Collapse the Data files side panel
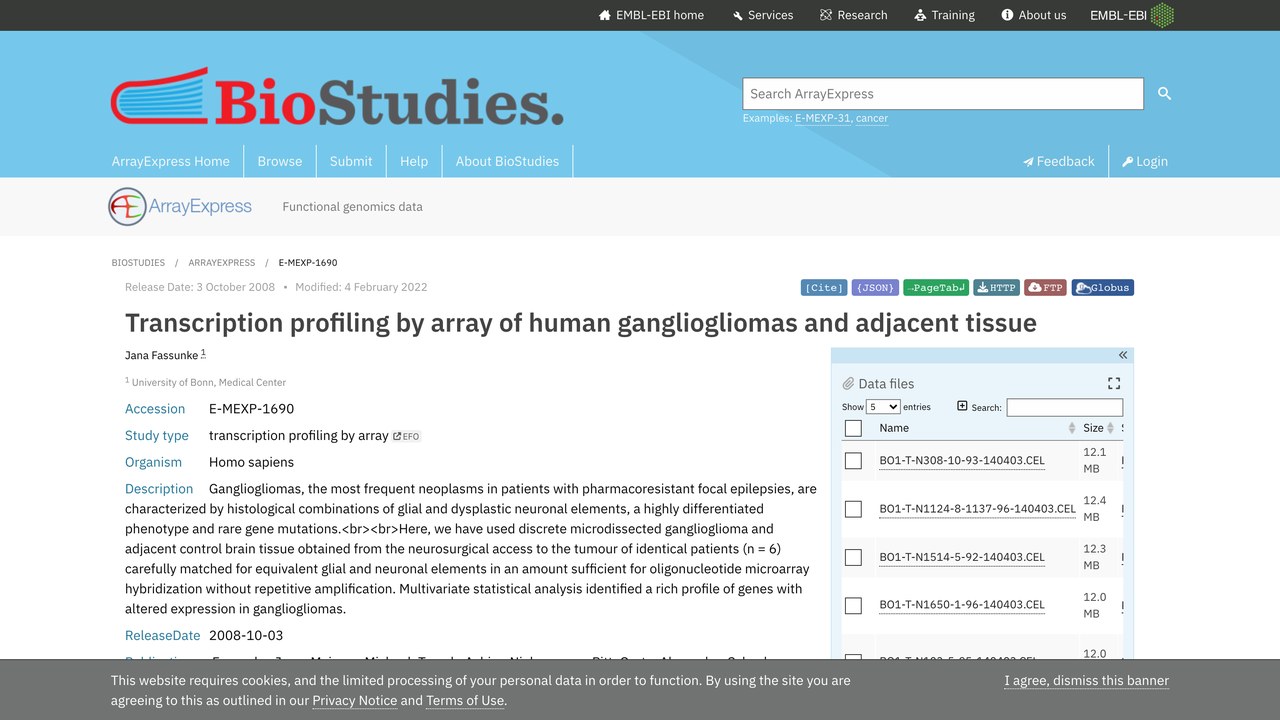The image size is (1280, 720). [x=1123, y=355]
